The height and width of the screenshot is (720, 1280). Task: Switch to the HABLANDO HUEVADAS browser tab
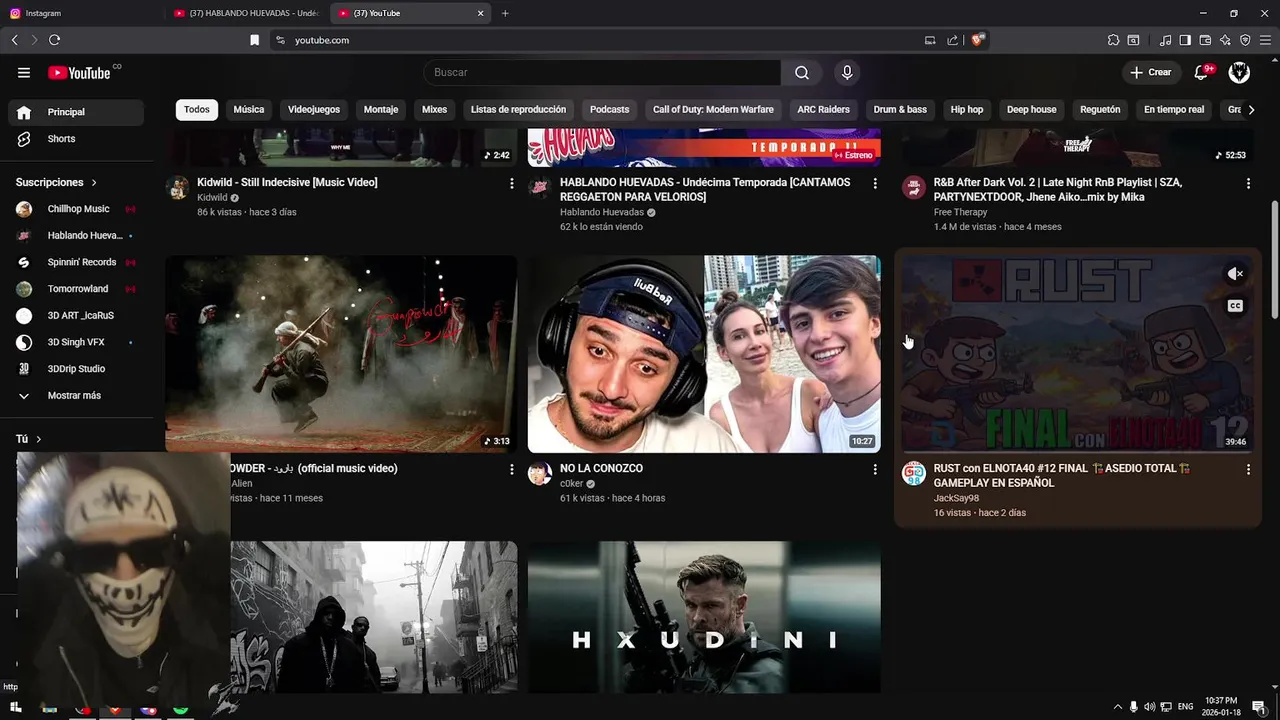pyautogui.click(x=246, y=13)
